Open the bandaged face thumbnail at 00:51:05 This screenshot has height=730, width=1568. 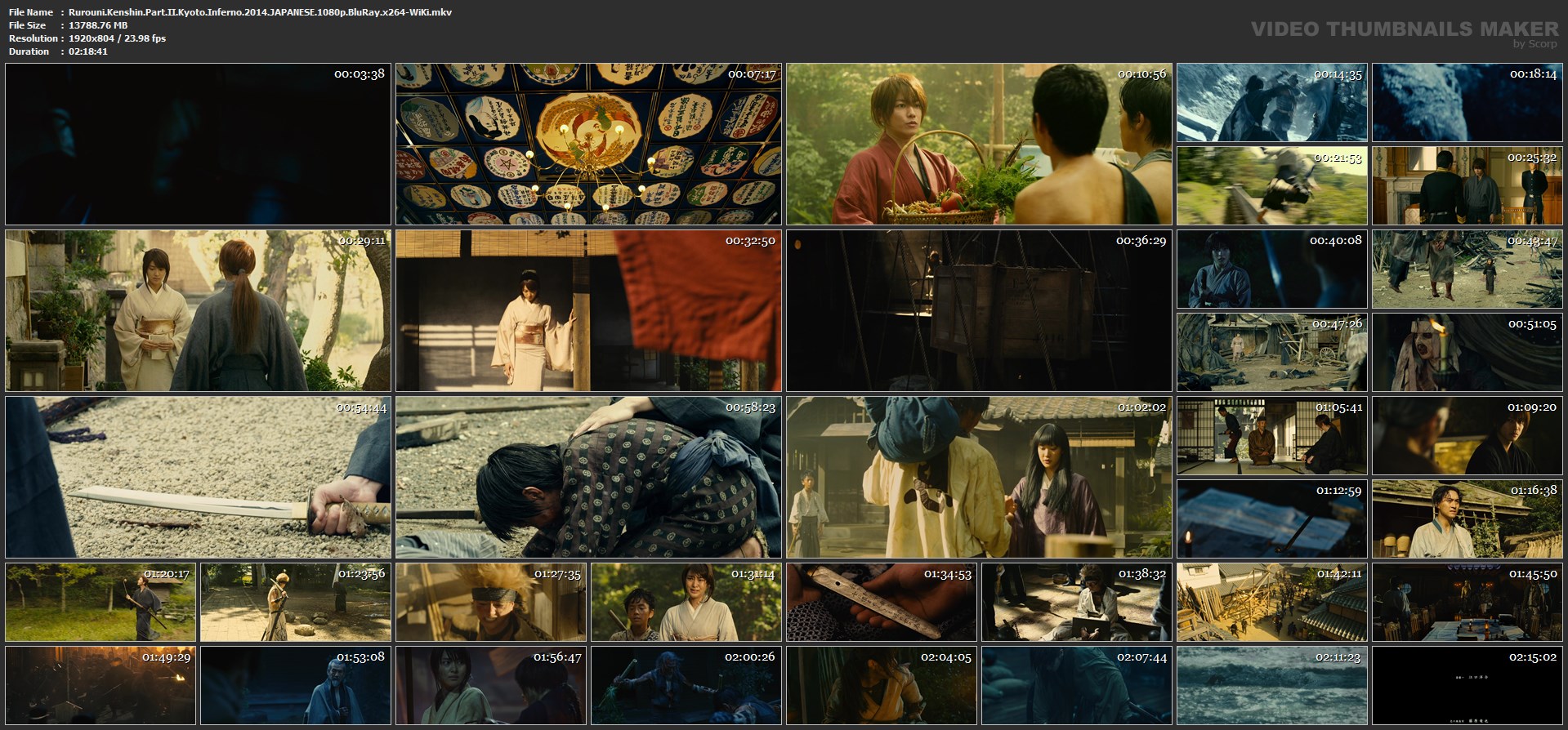[x=1467, y=353]
